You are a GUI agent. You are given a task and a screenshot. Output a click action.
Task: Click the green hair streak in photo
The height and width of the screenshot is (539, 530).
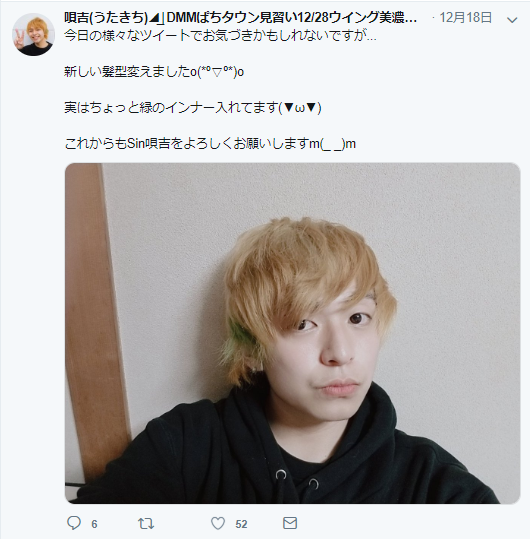pyautogui.click(x=240, y=339)
